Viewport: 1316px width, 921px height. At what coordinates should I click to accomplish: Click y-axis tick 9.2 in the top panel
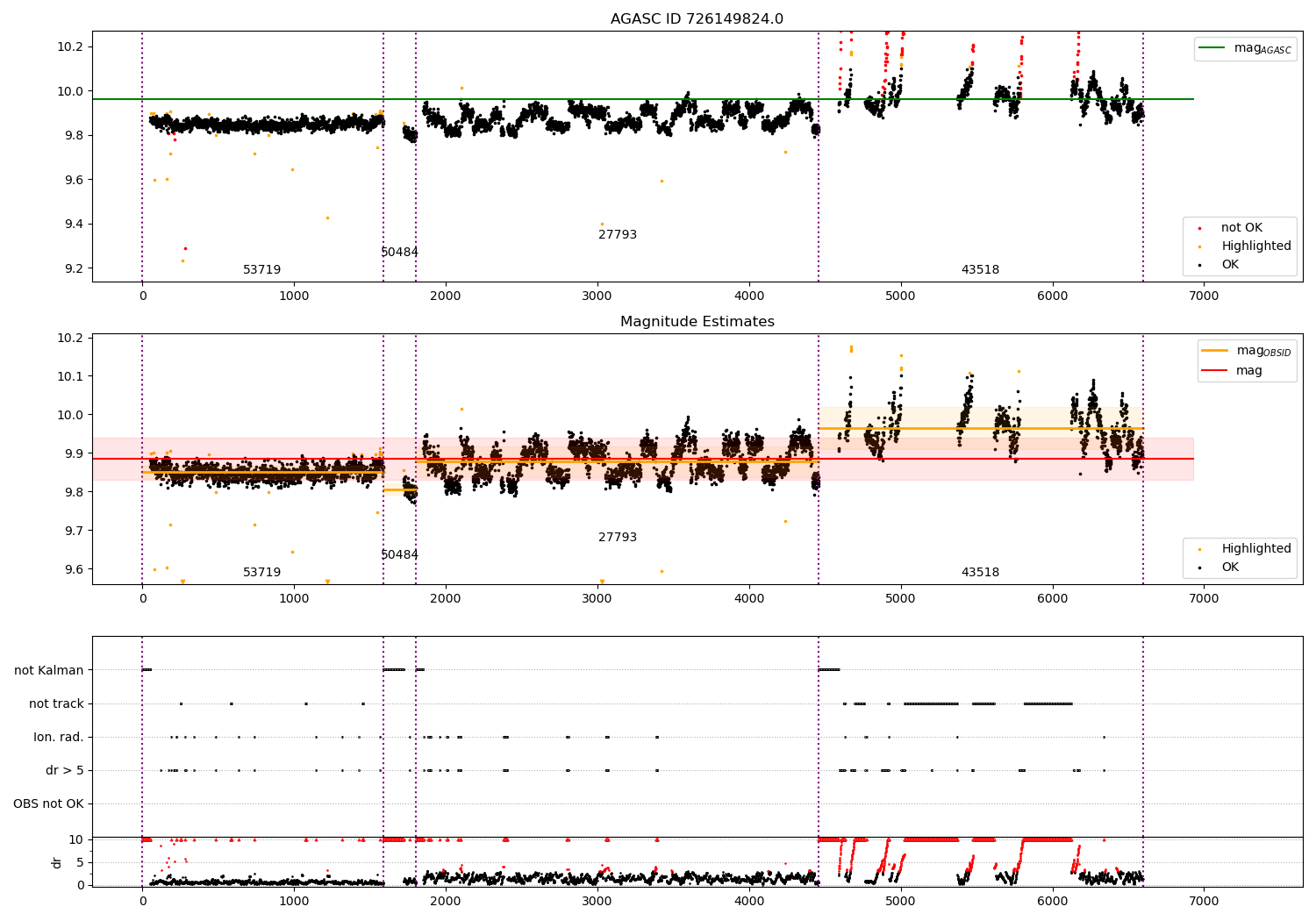tap(74, 268)
